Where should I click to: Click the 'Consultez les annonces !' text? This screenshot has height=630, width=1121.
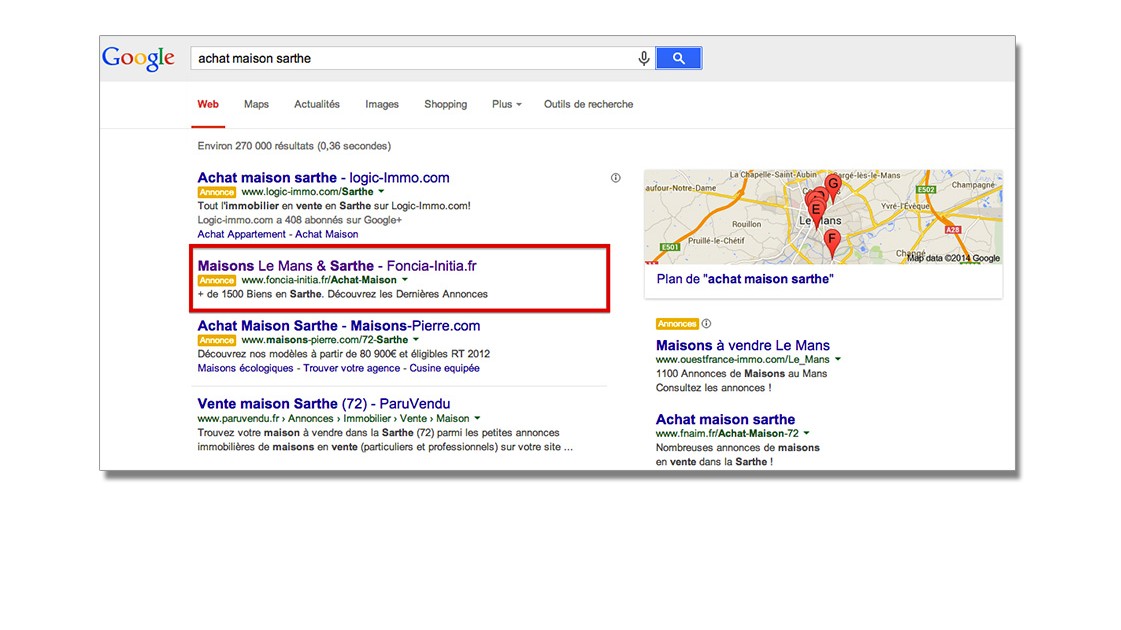(x=713, y=388)
